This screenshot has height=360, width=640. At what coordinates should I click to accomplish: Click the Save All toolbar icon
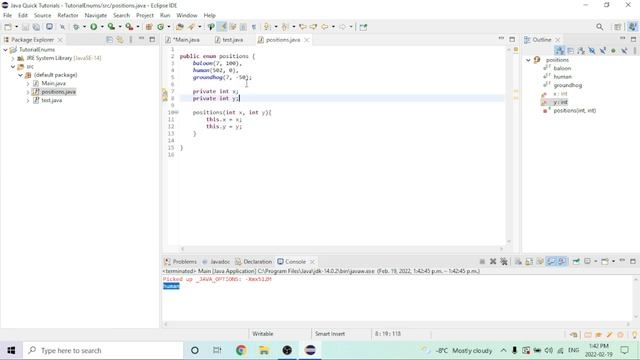[36, 27]
